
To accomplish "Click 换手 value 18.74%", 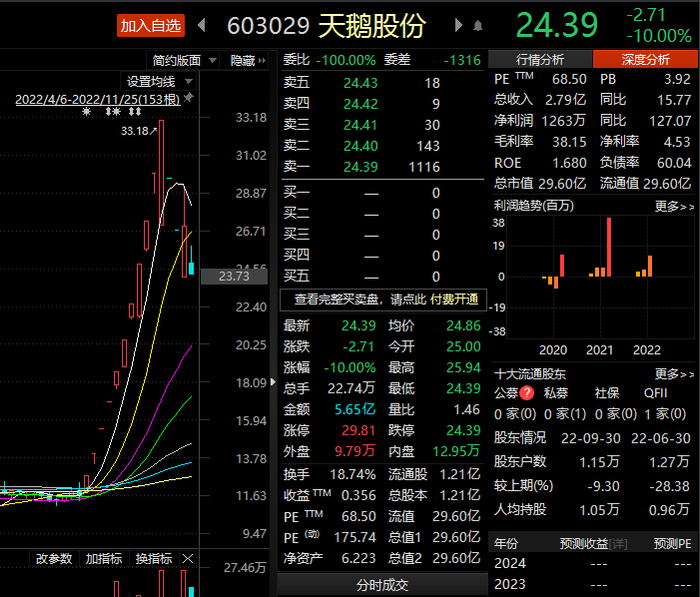I will pos(352,474).
